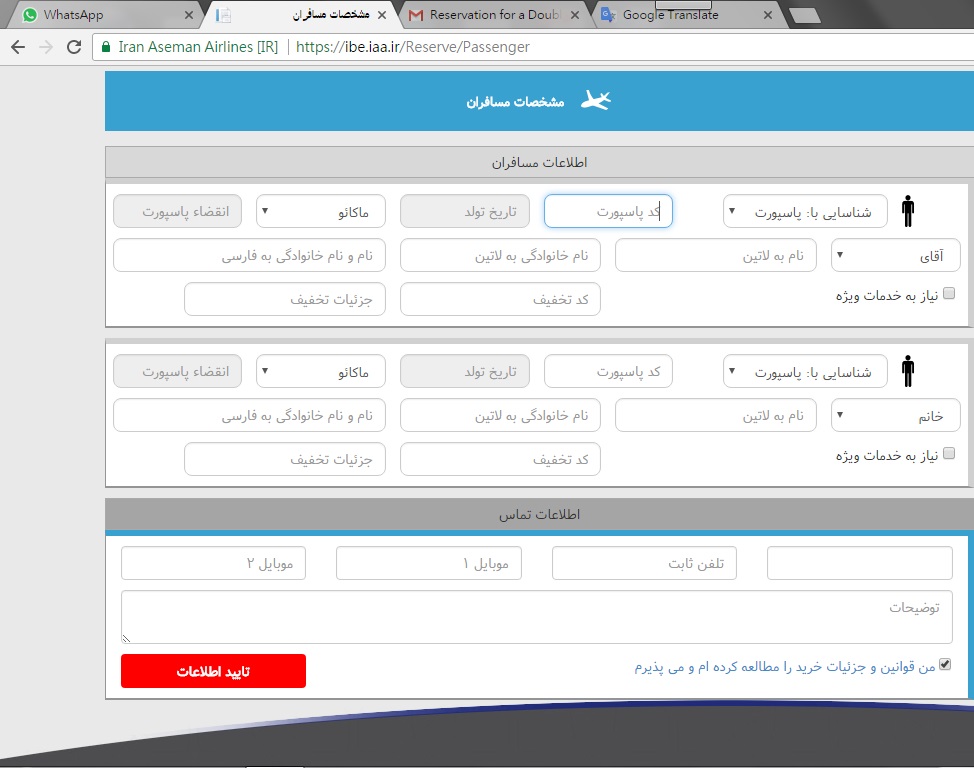The image size is (974, 768).
Task: Click the browser forward arrow
Action: pyautogui.click(x=46, y=47)
